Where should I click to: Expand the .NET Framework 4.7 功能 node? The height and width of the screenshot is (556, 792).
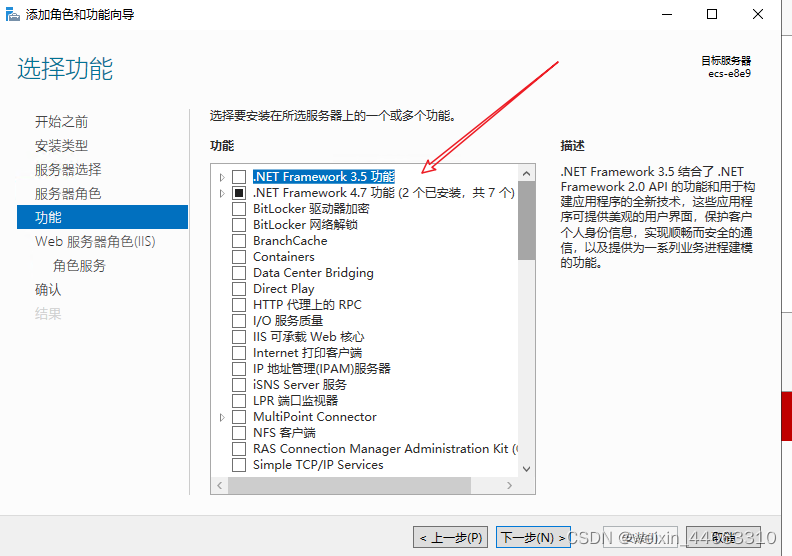click(222, 193)
